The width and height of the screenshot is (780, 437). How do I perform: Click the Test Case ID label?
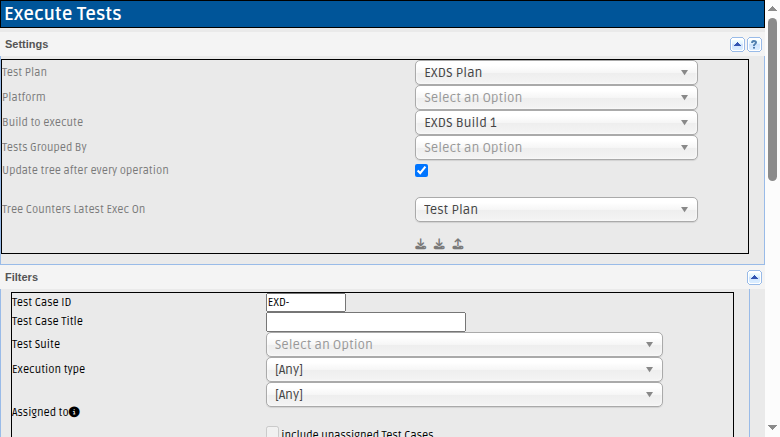(41, 302)
